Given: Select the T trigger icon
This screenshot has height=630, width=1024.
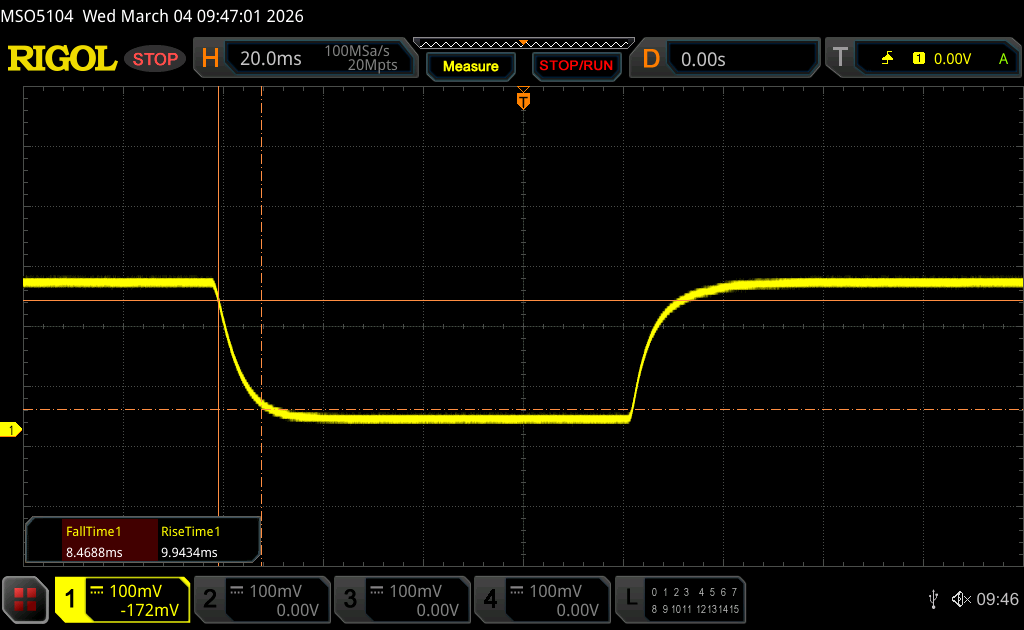Looking at the screenshot, I should [x=839, y=59].
